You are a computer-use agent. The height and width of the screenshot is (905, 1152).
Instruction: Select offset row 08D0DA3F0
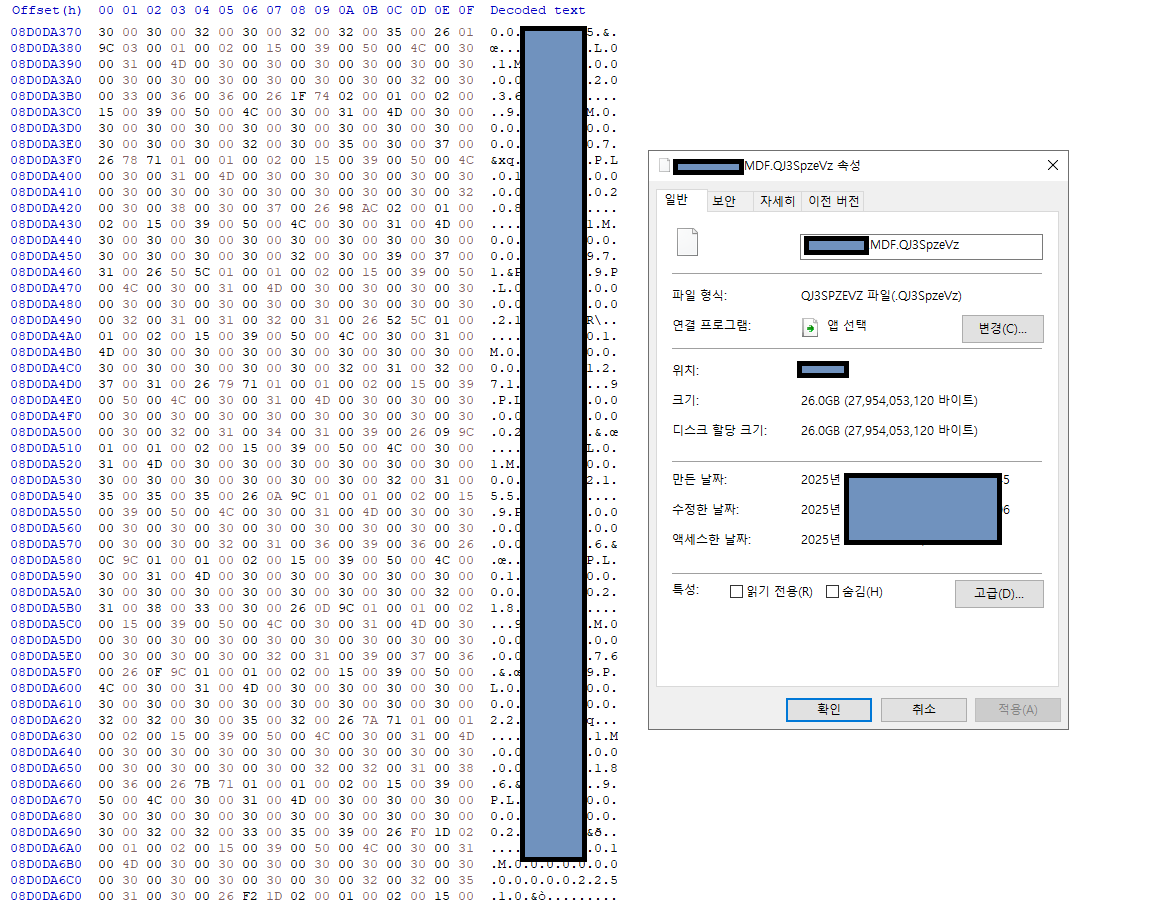(46, 160)
